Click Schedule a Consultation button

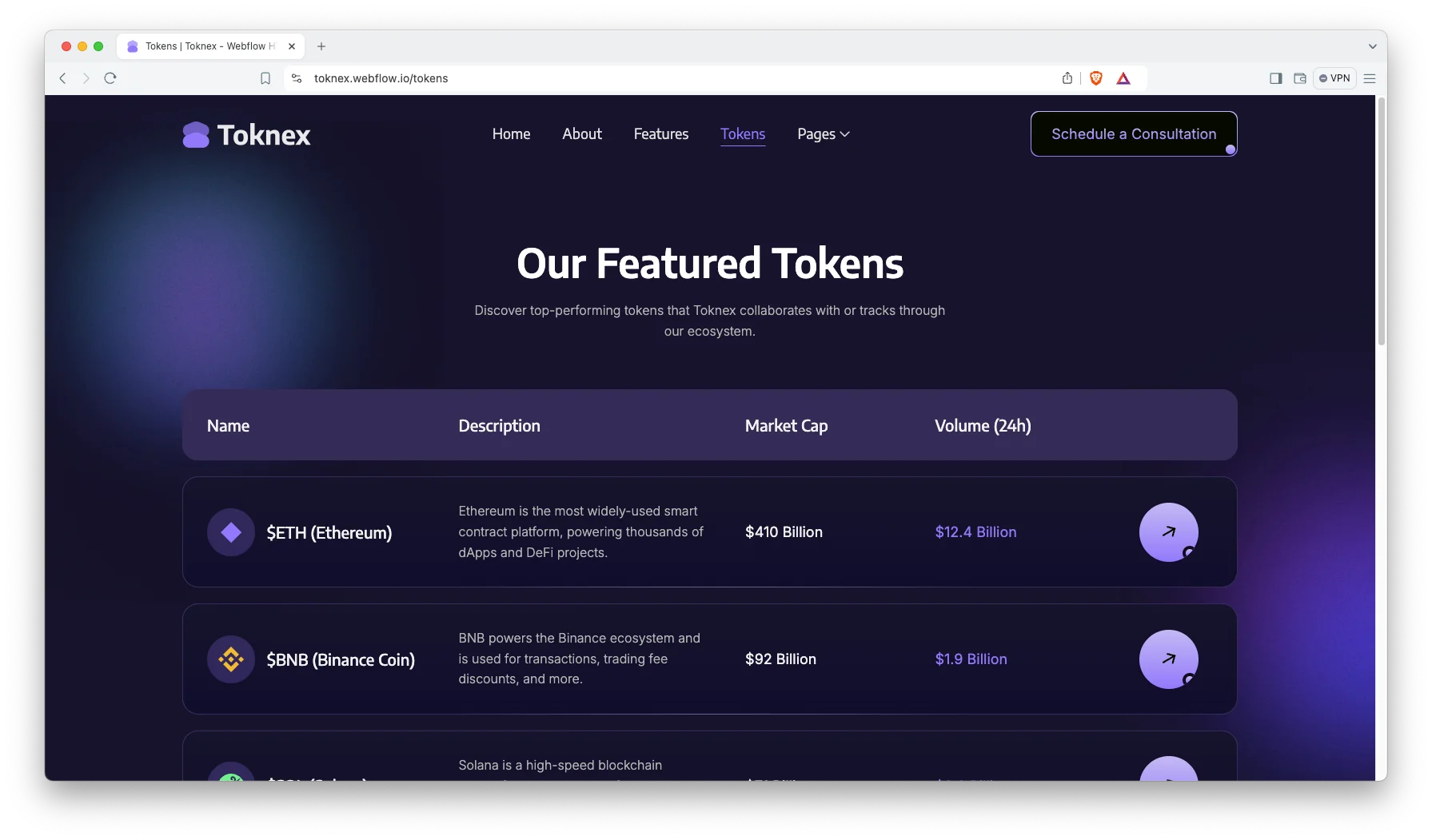[1133, 134]
